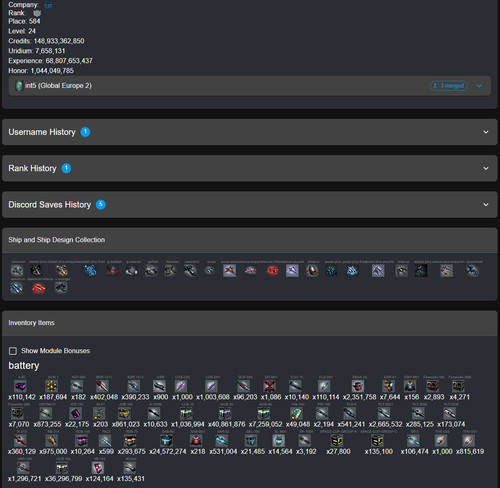Screen dimensions: 500x488
Task: Click the Company clan tag link
Action: pyautogui.click(x=48, y=5)
